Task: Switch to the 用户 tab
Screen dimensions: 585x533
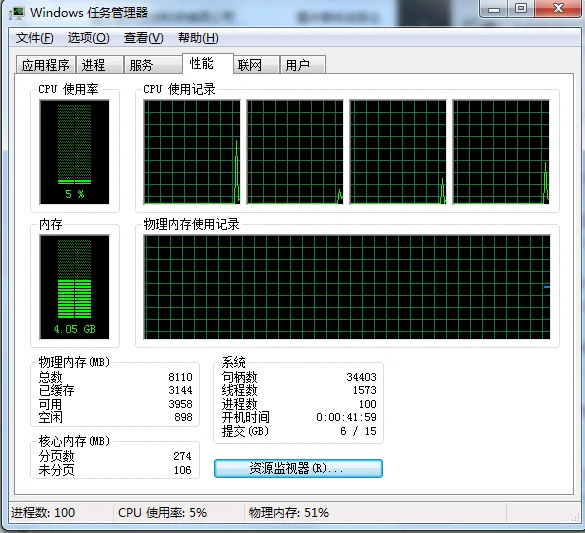Action: [x=303, y=65]
